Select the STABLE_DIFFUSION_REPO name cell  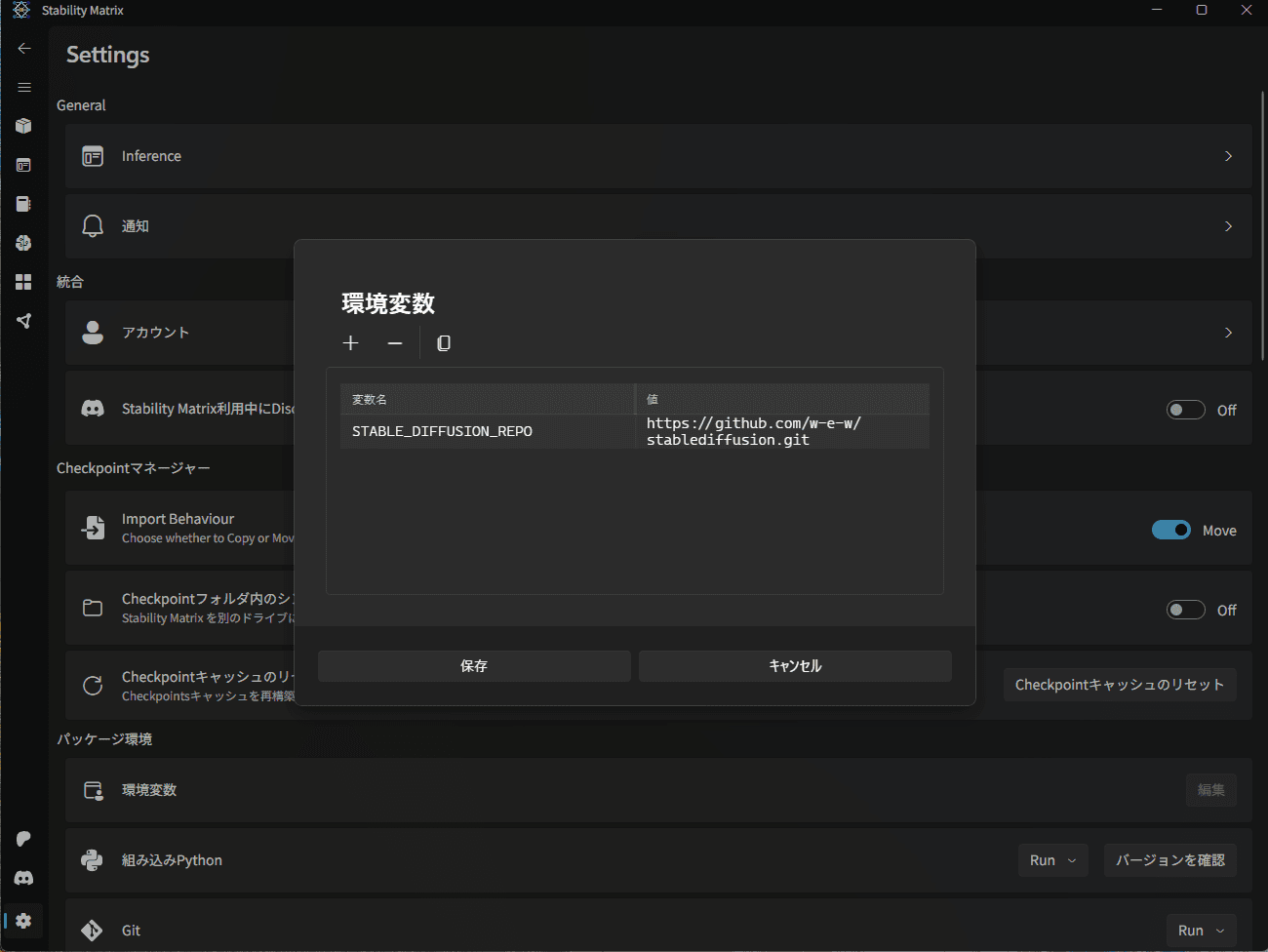488,431
